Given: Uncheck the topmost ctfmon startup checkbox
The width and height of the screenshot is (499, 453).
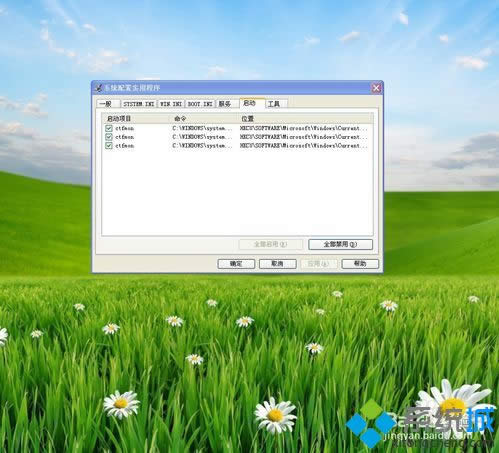Looking at the screenshot, I should pos(109,128).
